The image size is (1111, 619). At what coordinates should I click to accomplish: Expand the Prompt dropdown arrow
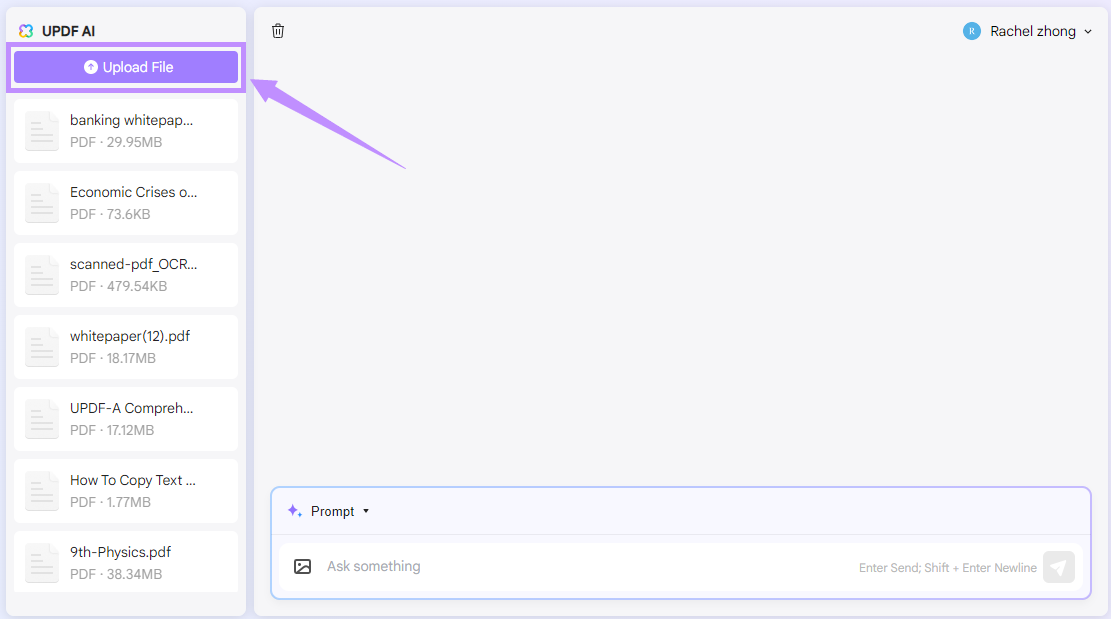[x=366, y=511]
